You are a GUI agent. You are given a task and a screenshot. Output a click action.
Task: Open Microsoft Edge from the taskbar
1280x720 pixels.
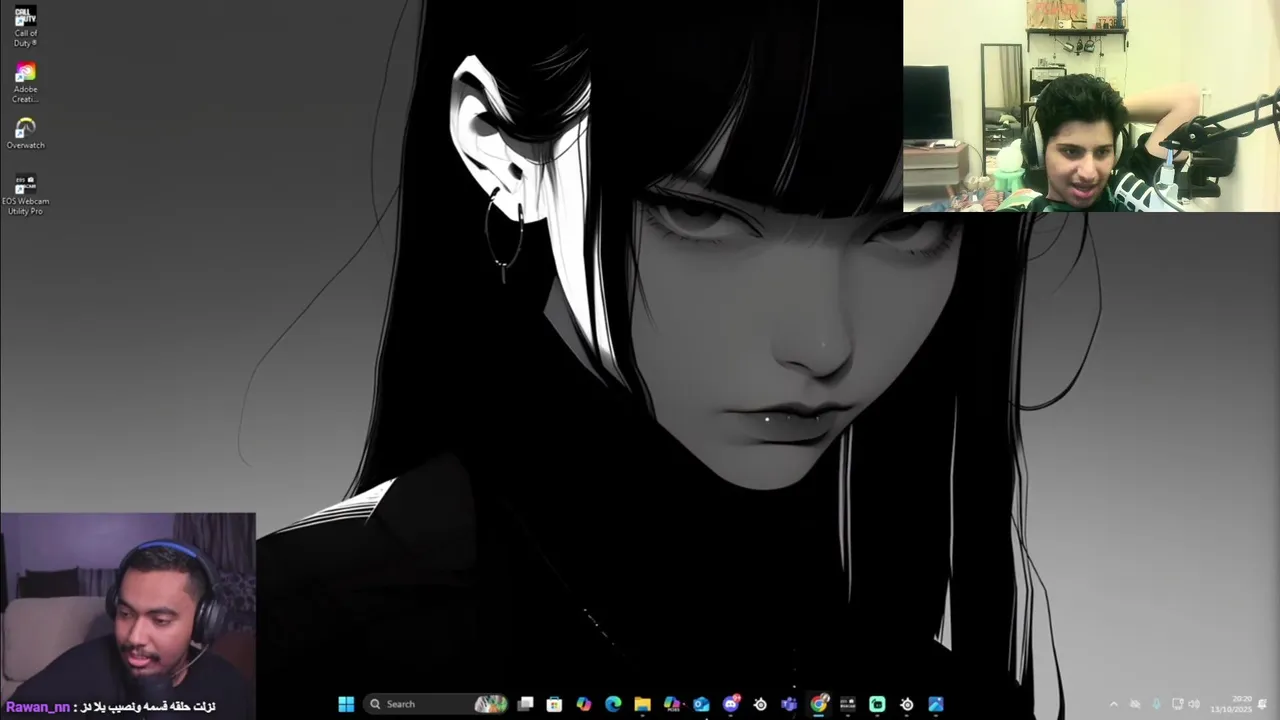coord(613,704)
